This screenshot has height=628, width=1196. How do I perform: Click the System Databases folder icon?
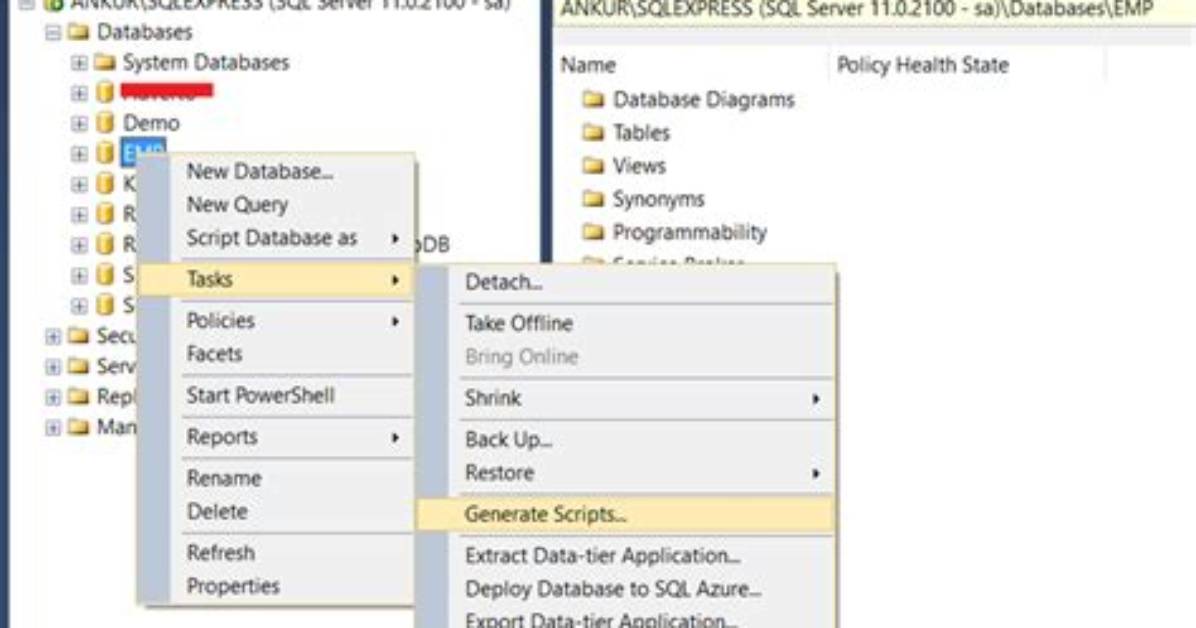[104, 62]
